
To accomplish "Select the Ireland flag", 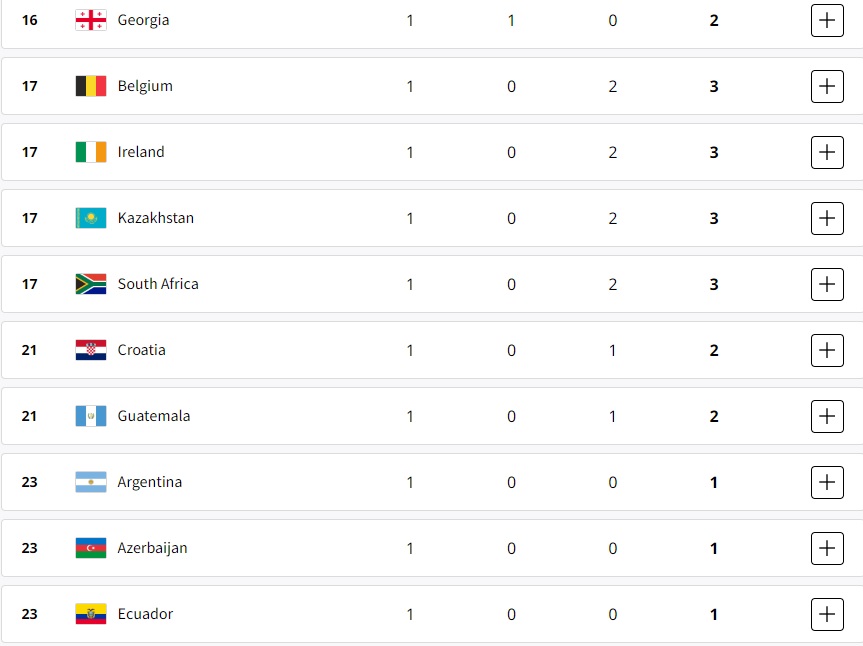I will 91,152.
